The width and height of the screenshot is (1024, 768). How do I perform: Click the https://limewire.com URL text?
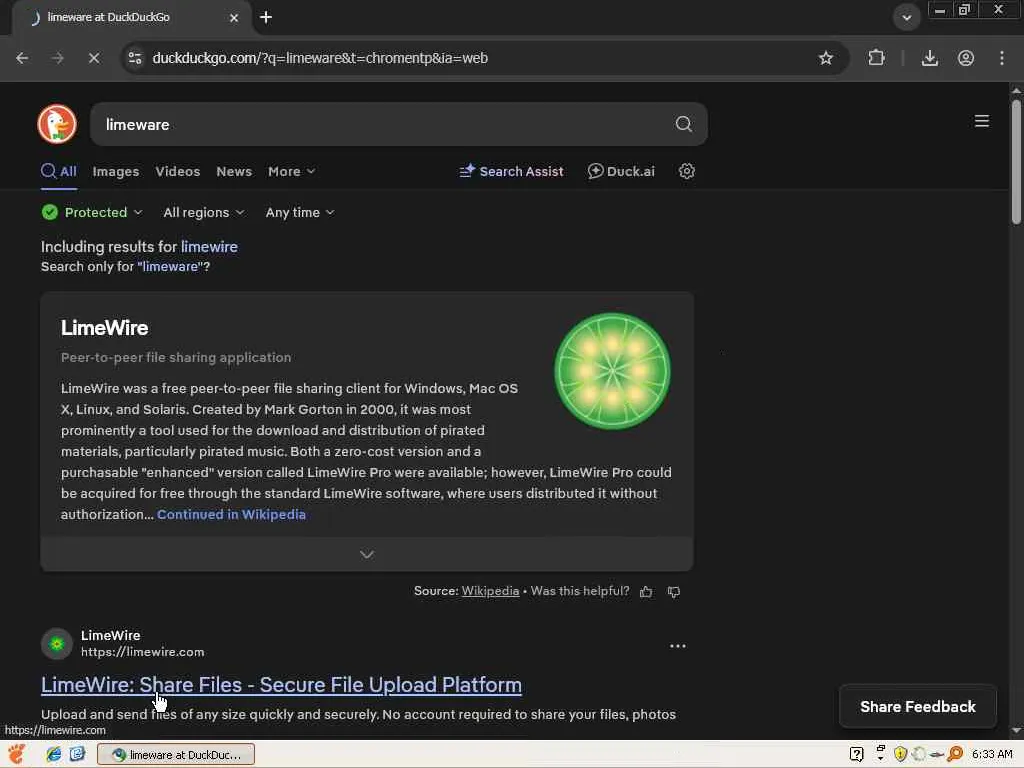[x=142, y=652]
